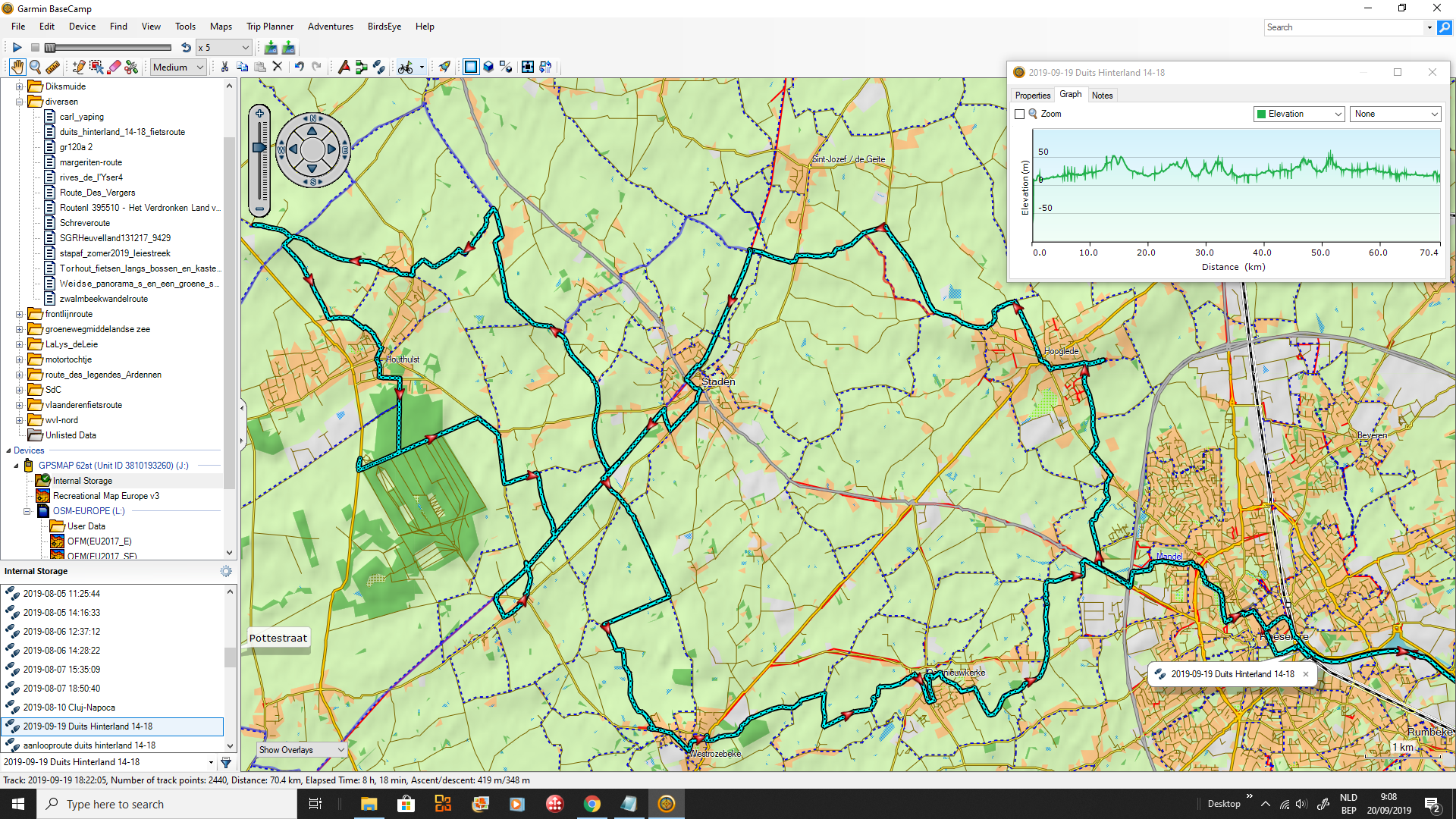
Task: Click the Copy icon
Action: click(243, 67)
